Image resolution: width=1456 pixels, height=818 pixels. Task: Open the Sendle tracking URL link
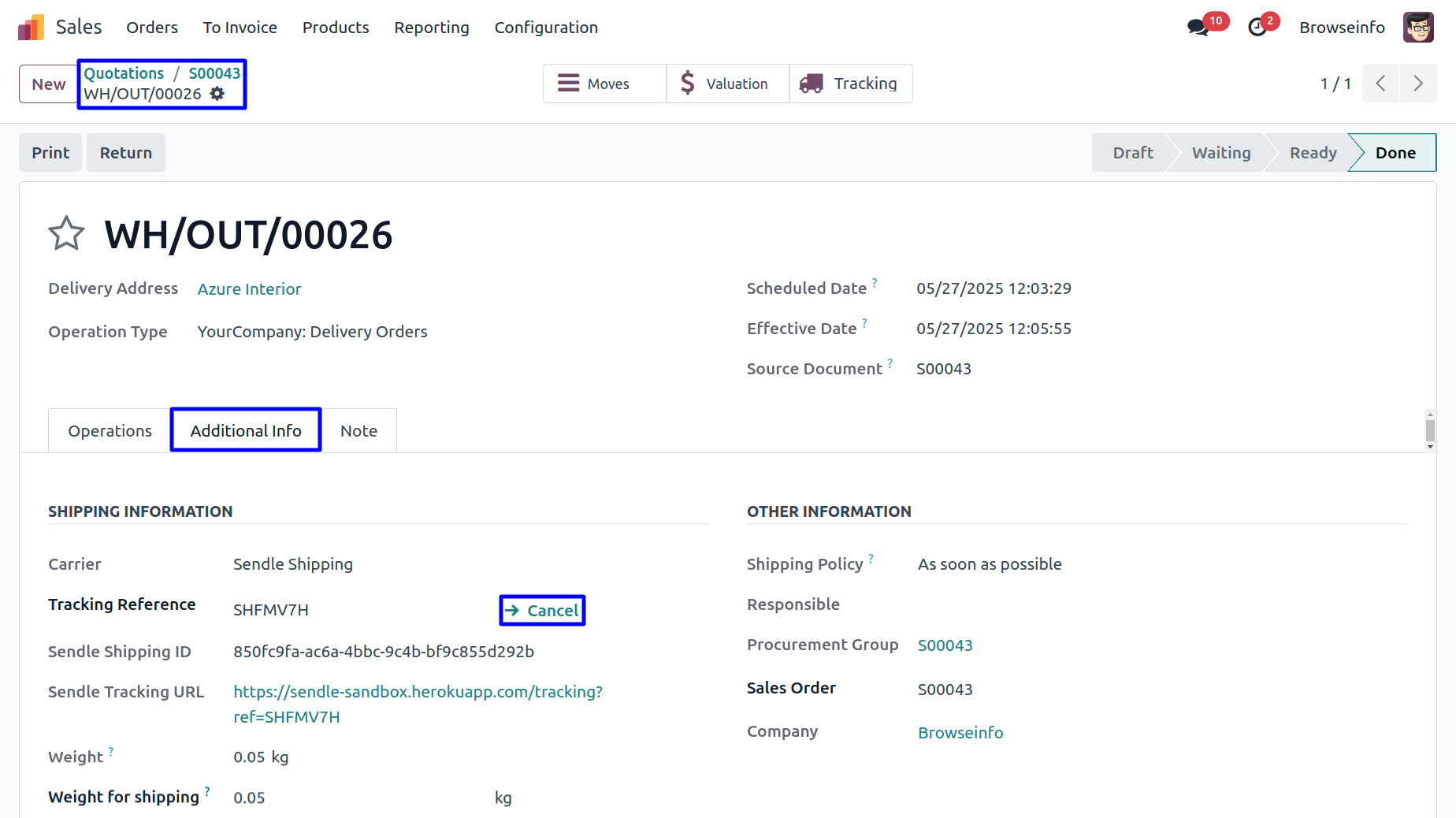(x=418, y=692)
